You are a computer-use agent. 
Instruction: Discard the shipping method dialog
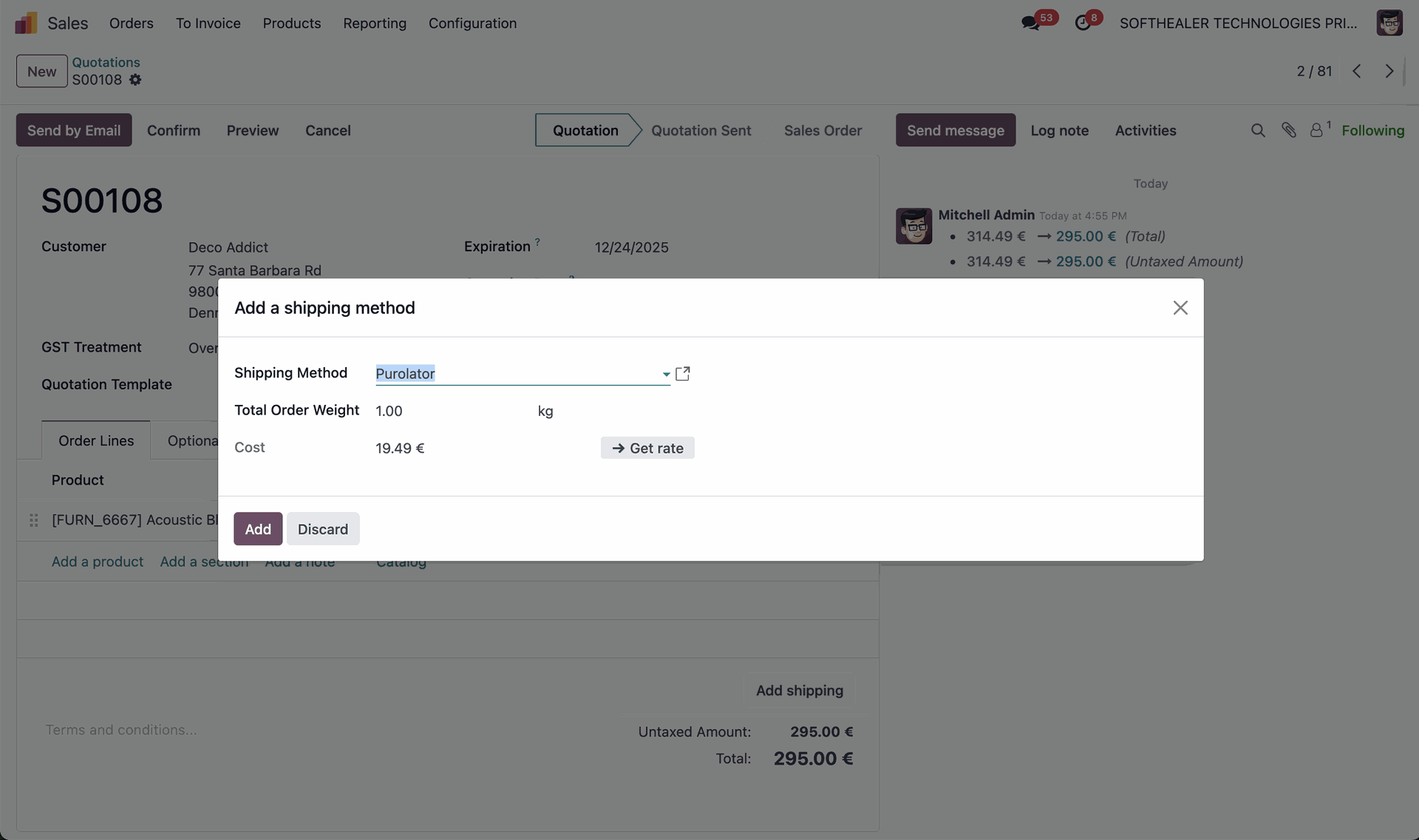tap(323, 530)
